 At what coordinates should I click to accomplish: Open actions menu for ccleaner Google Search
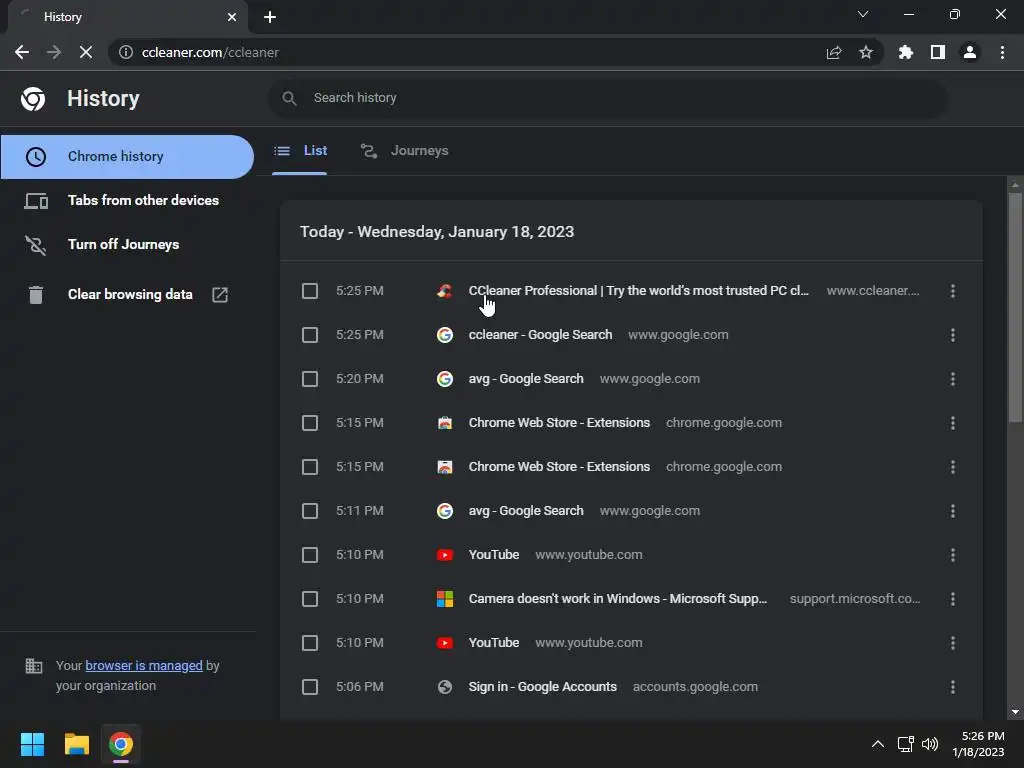click(x=953, y=335)
